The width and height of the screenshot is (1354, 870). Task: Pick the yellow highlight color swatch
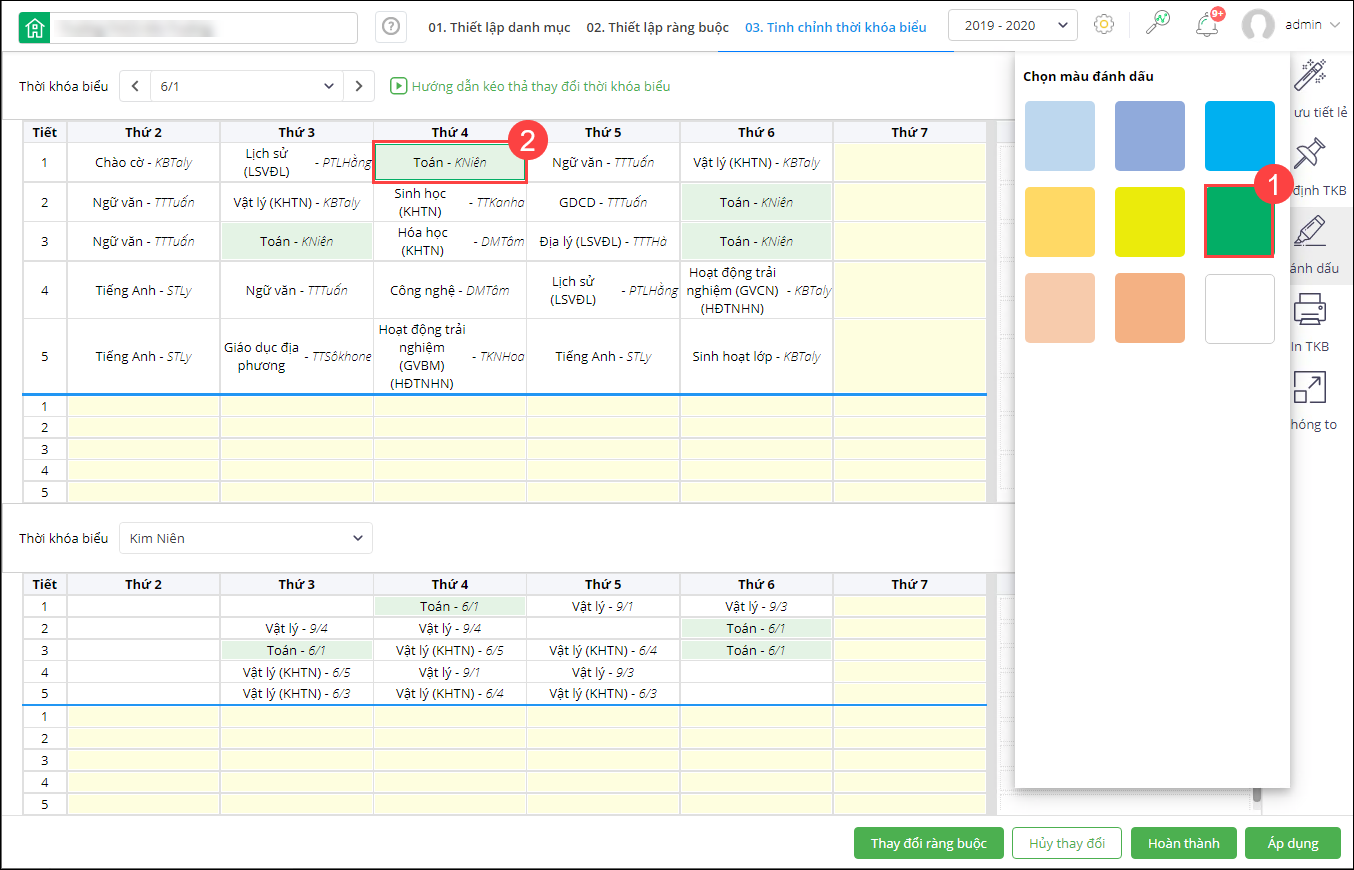(x=1150, y=222)
